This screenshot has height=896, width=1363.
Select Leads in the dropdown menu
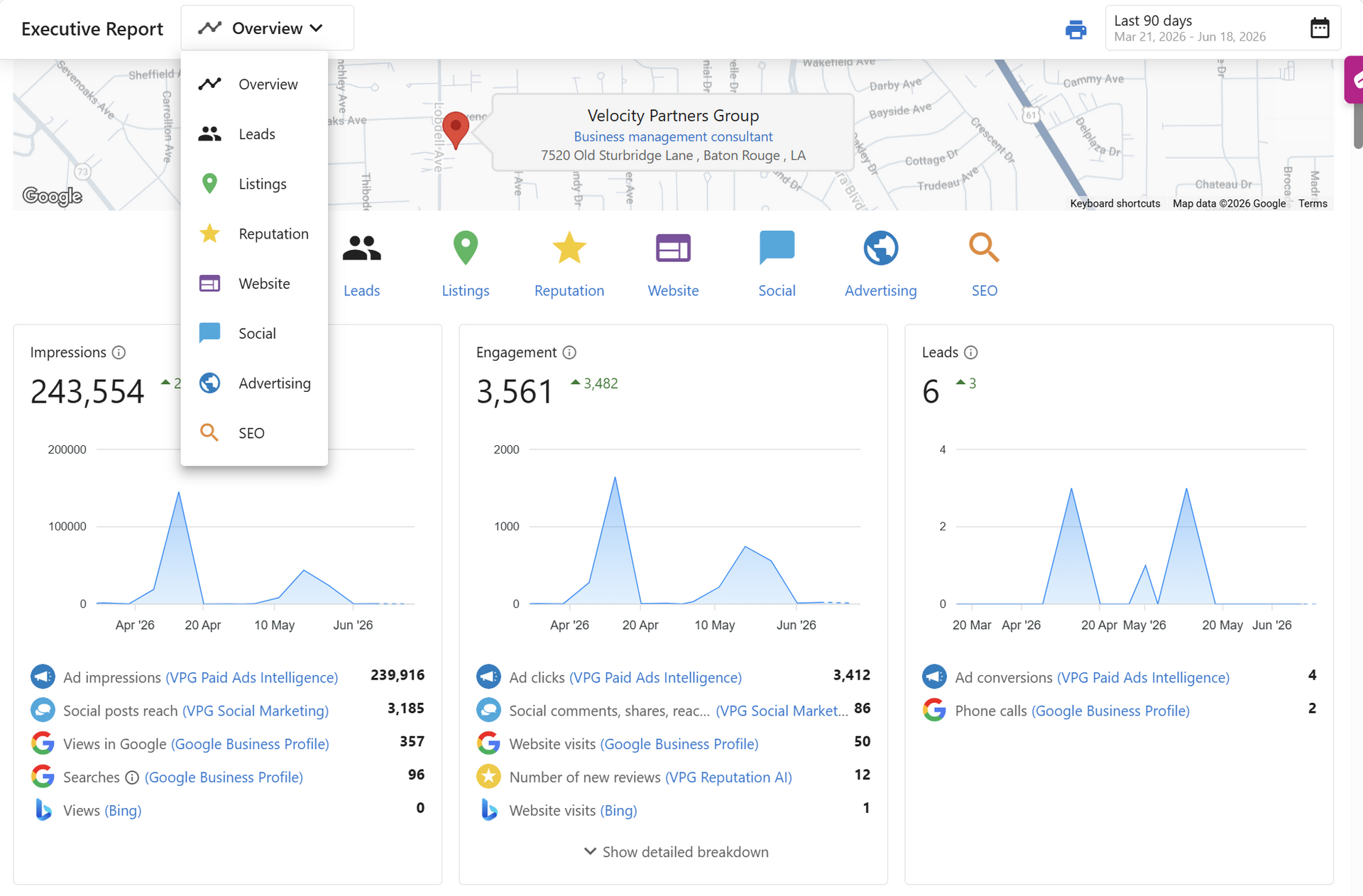[x=254, y=134]
